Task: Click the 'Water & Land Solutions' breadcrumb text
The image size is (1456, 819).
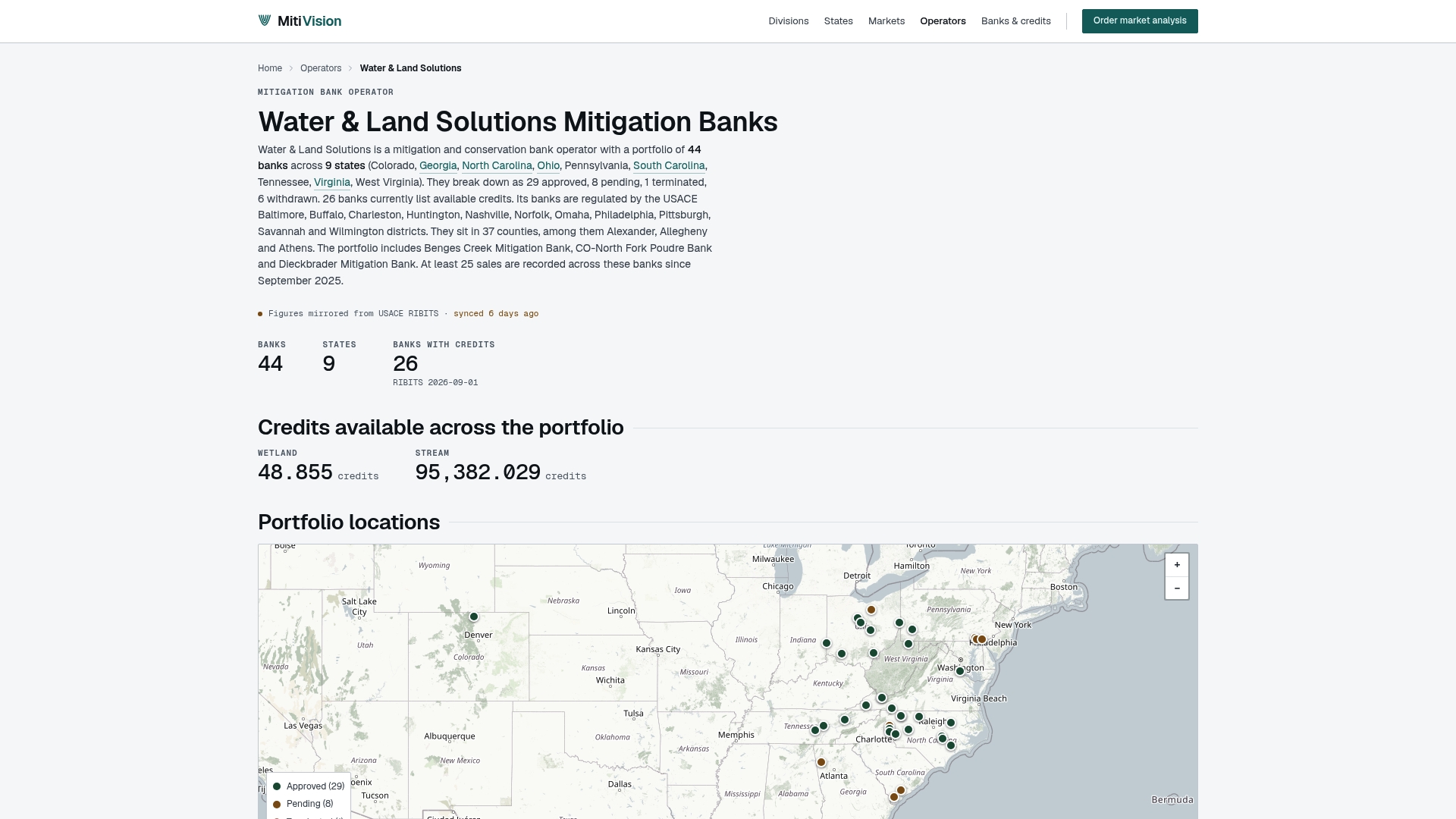Action: point(410,68)
